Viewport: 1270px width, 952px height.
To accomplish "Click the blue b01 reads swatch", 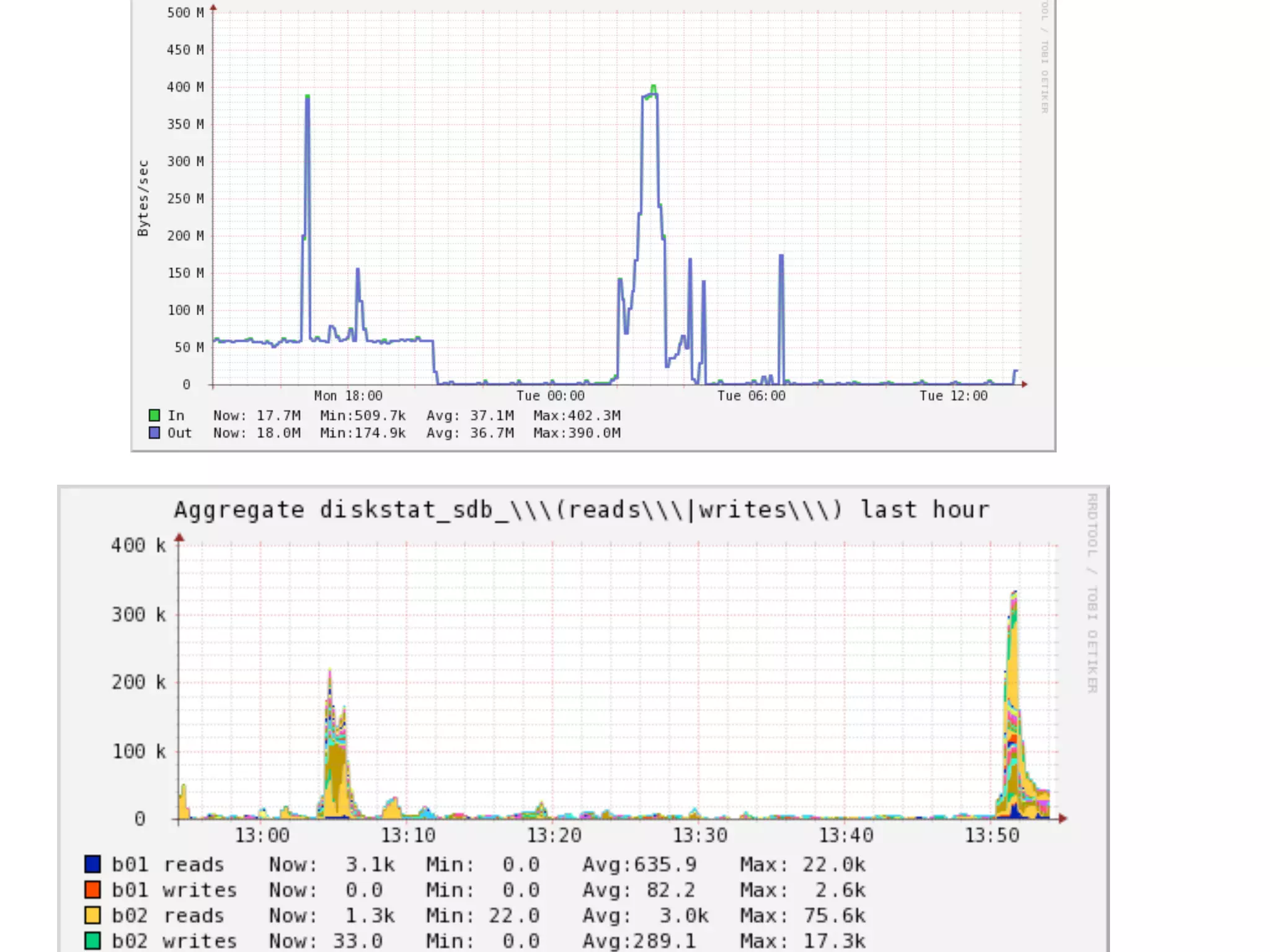I will [x=92, y=864].
